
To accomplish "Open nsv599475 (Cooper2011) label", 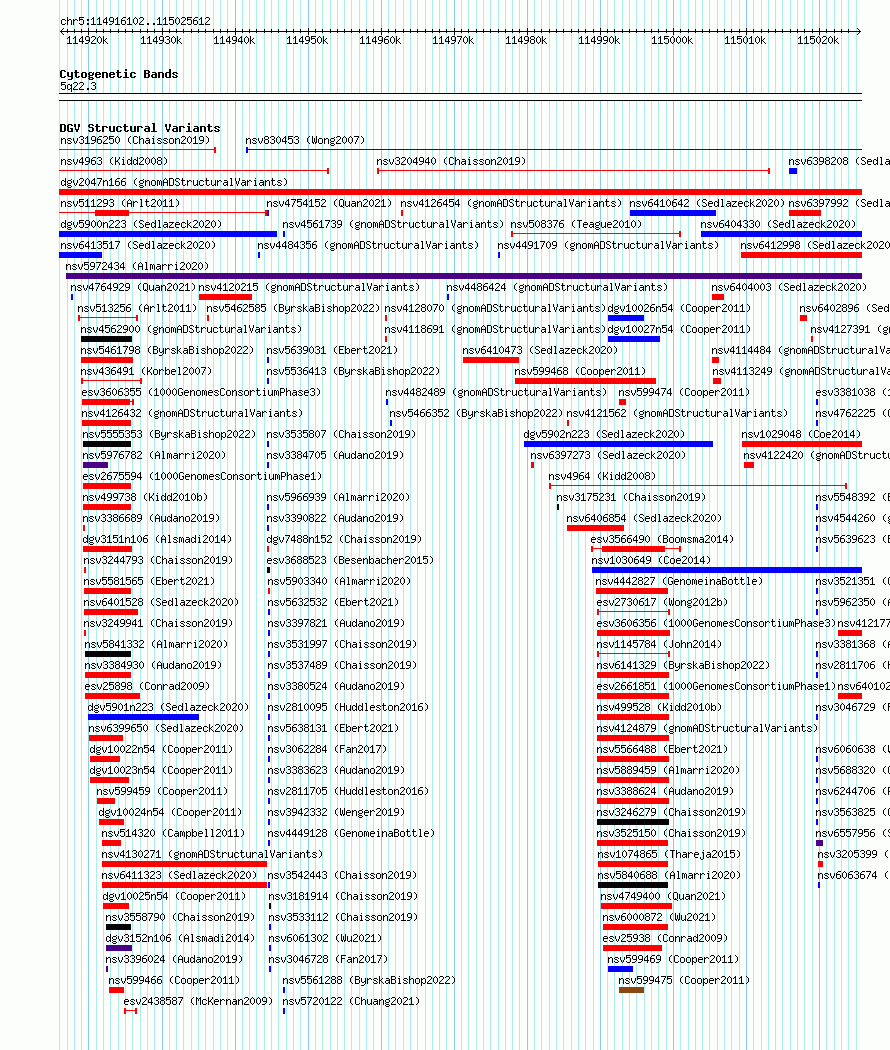I will pyautogui.click(x=684, y=980).
